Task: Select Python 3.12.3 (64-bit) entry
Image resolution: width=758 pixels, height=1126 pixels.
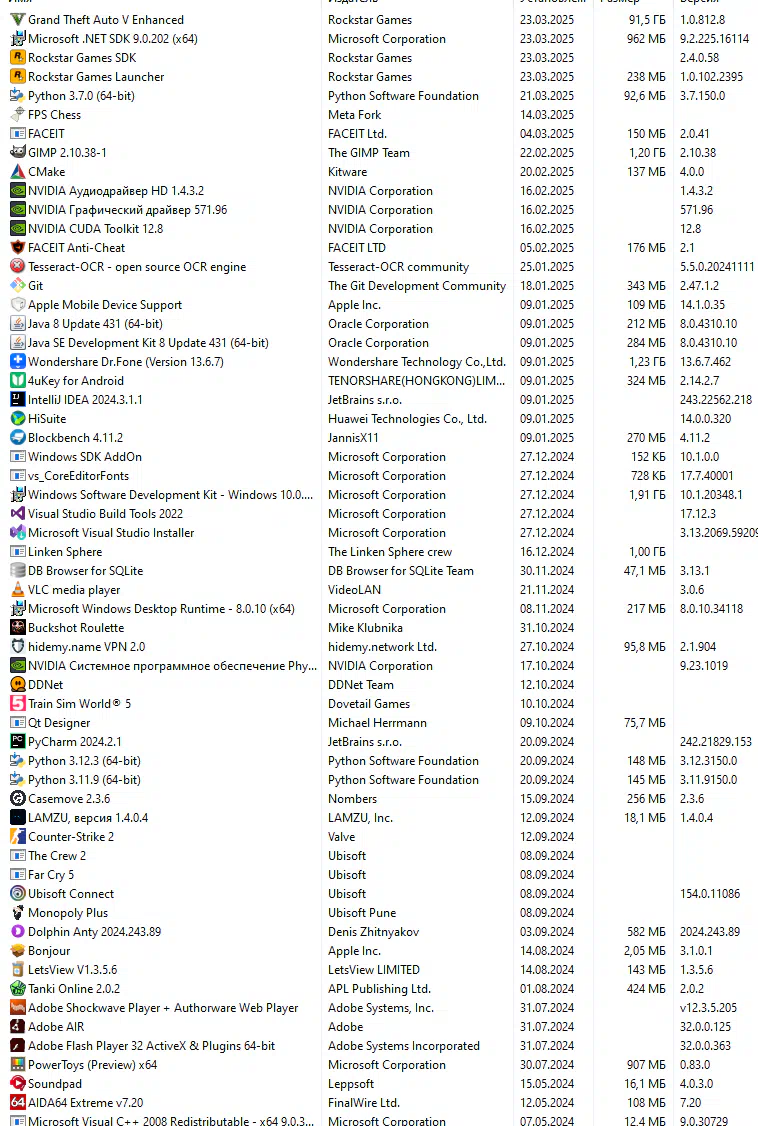Action: click(84, 761)
